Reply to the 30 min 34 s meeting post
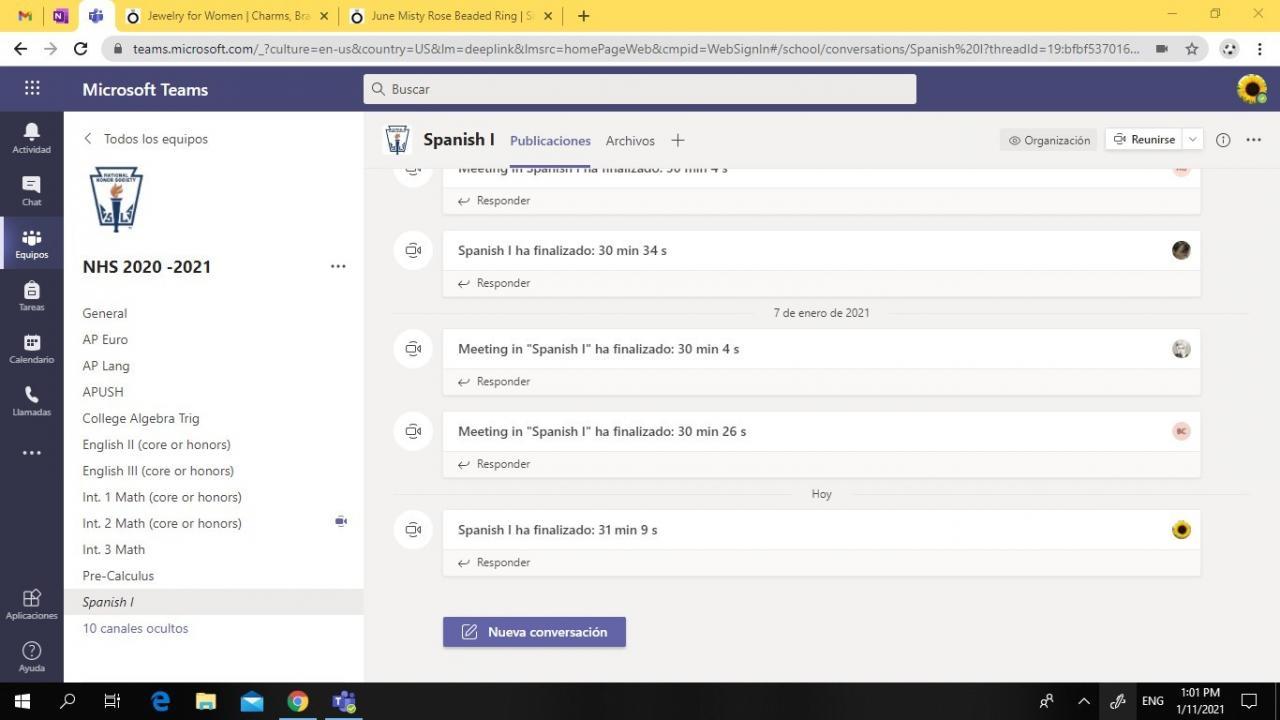 pyautogui.click(x=494, y=283)
